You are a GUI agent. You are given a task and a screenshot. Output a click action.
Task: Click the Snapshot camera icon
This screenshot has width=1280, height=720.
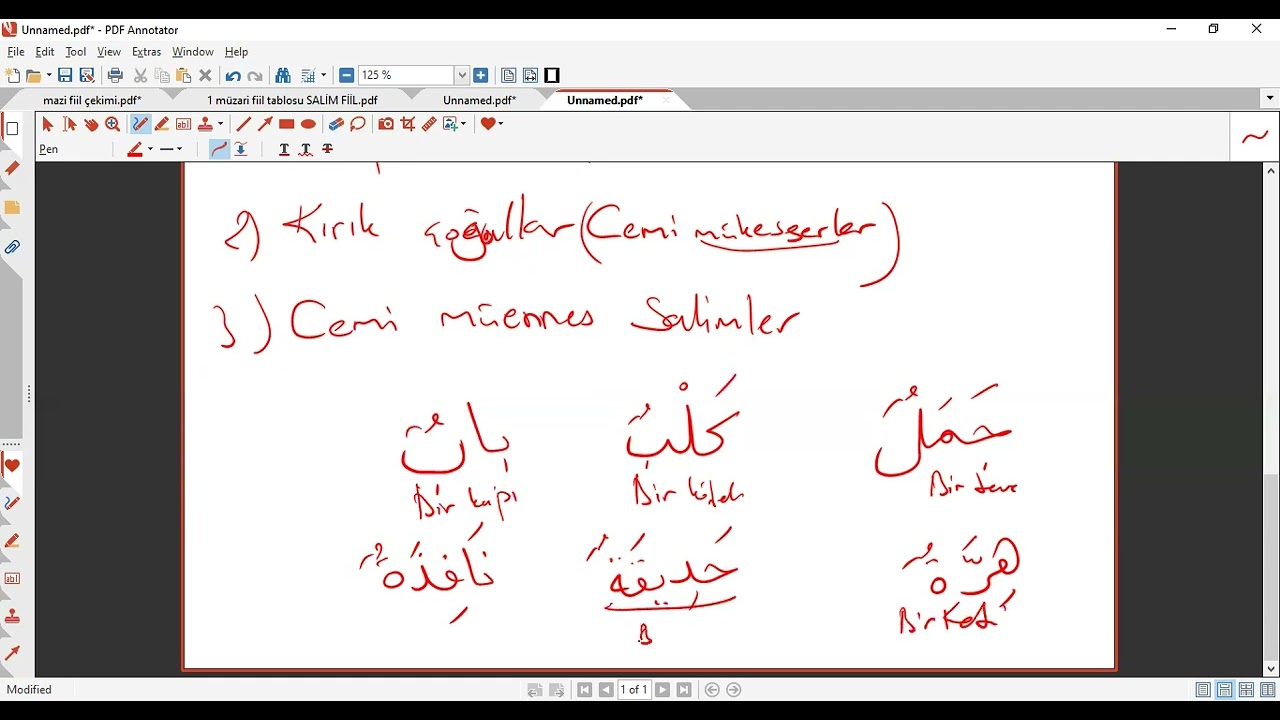[386, 124]
